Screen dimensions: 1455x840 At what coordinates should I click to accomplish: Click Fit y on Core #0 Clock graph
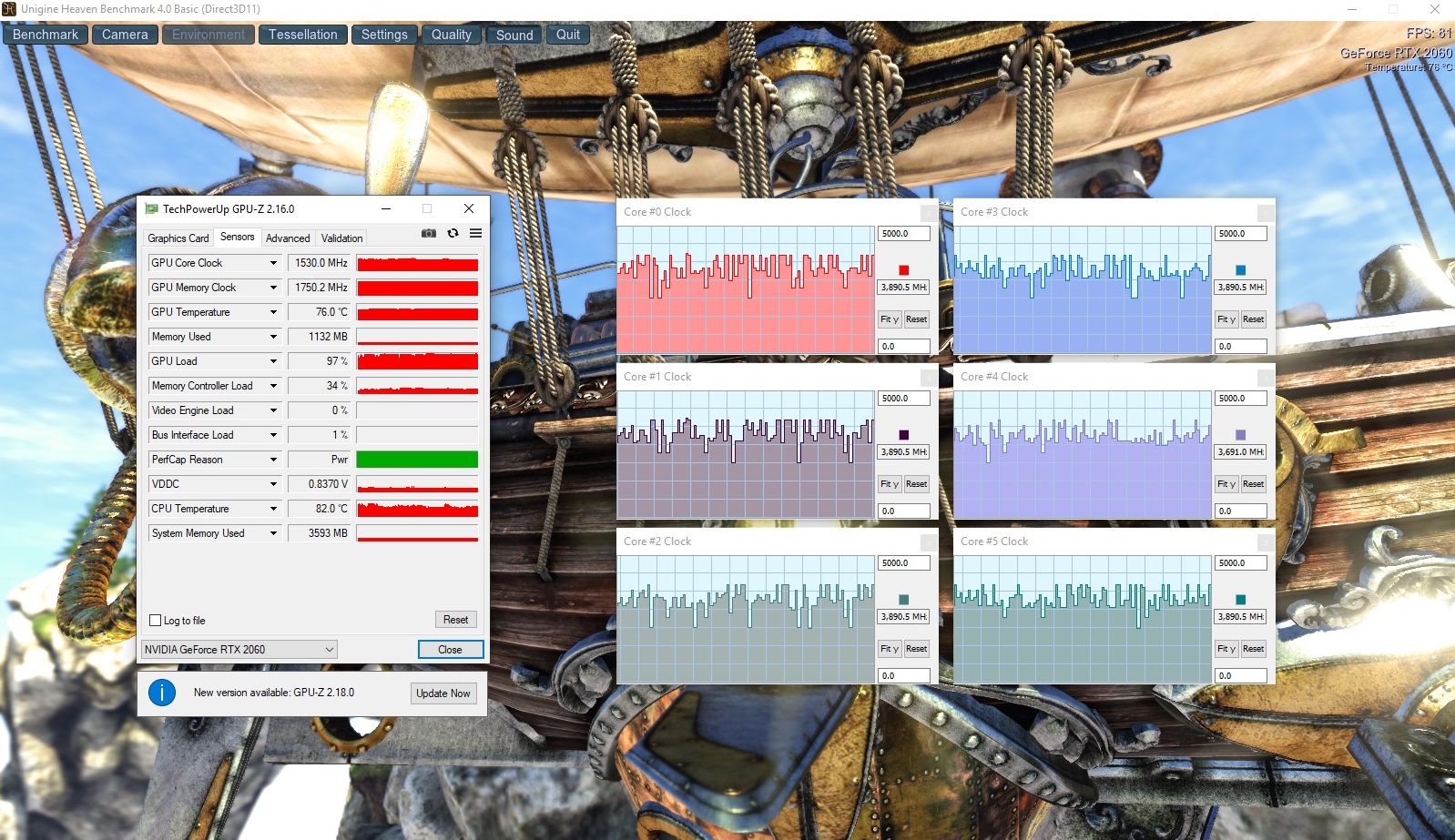(890, 319)
